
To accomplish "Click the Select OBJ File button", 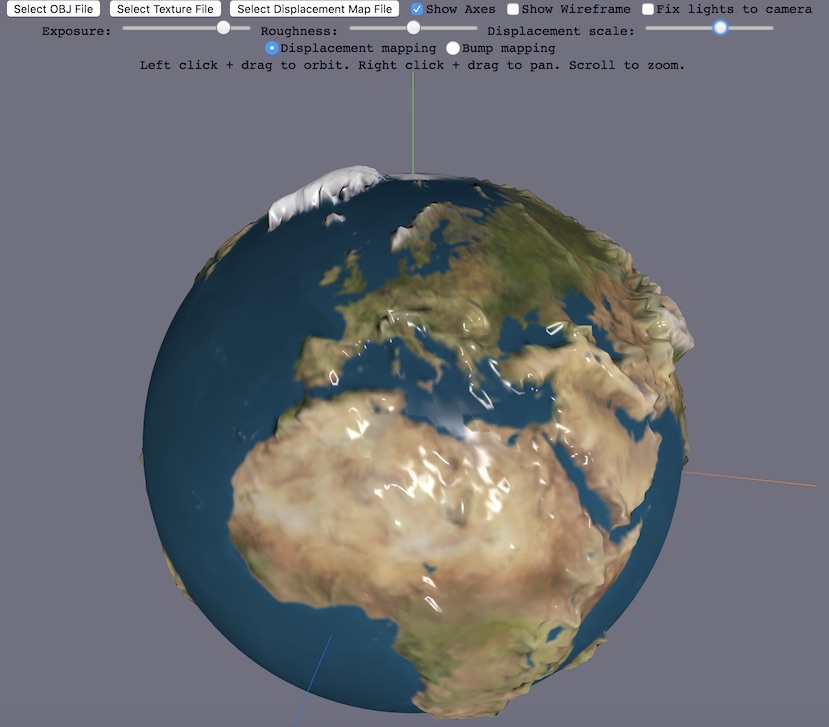I will click(x=53, y=9).
